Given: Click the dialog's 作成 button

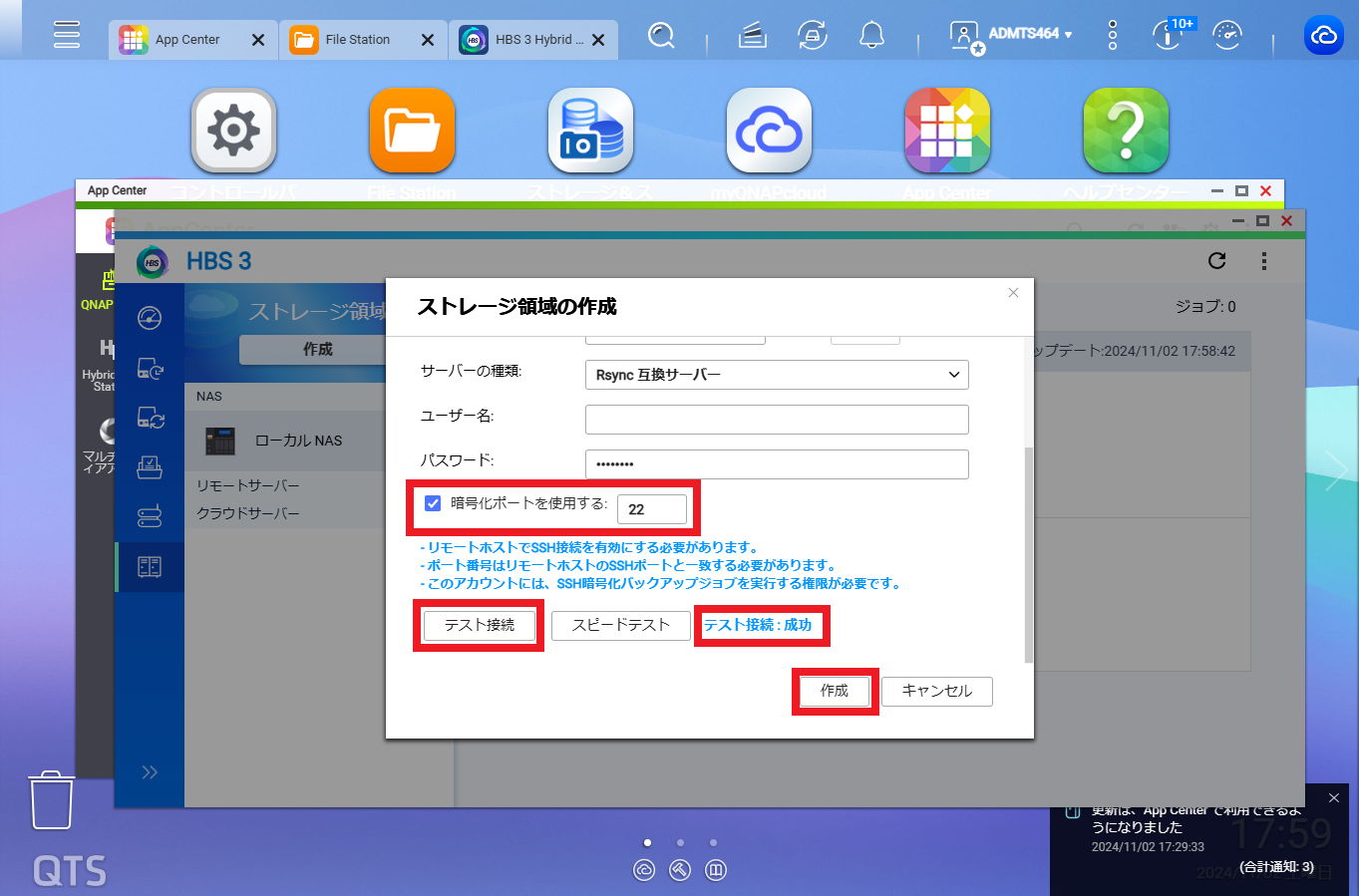Looking at the screenshot, I should point(835,691).
